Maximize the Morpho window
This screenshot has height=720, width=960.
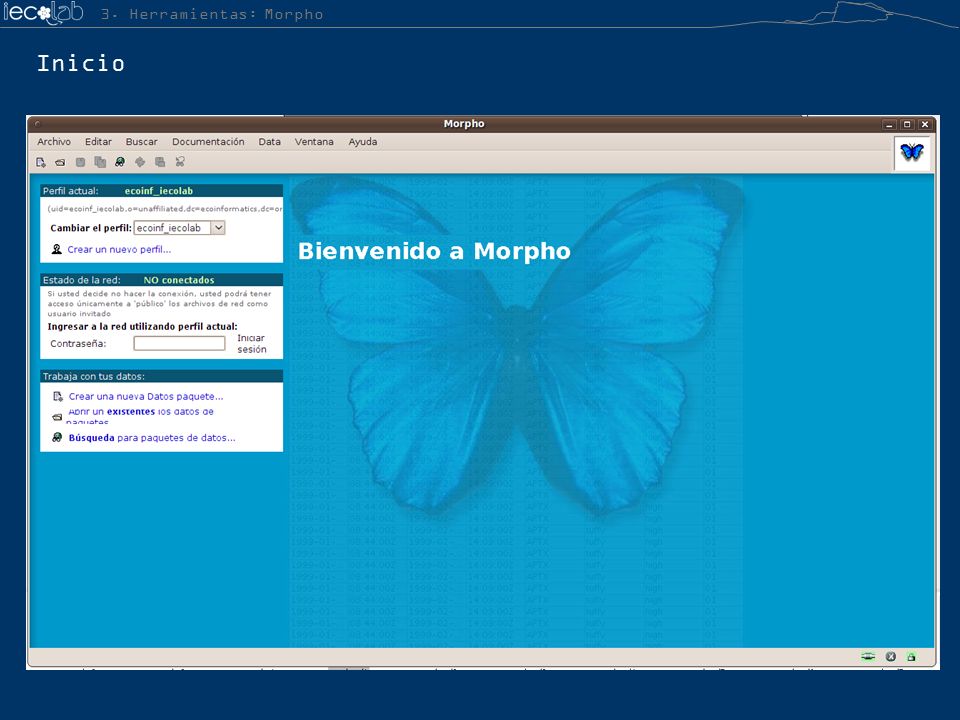(907, 124)
